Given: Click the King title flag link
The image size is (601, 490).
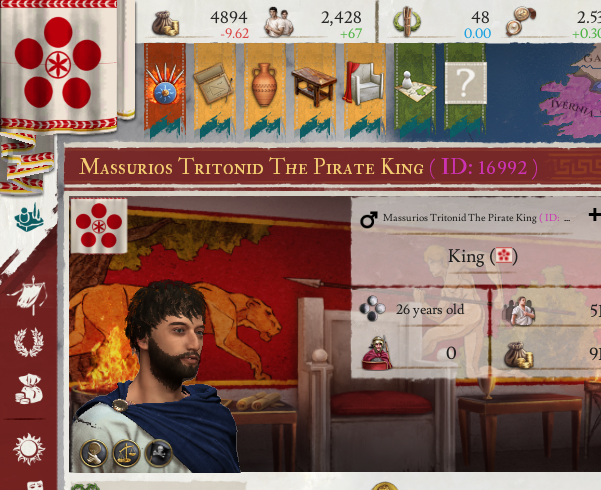Looking at the screenshot, I should click(504, 256).
